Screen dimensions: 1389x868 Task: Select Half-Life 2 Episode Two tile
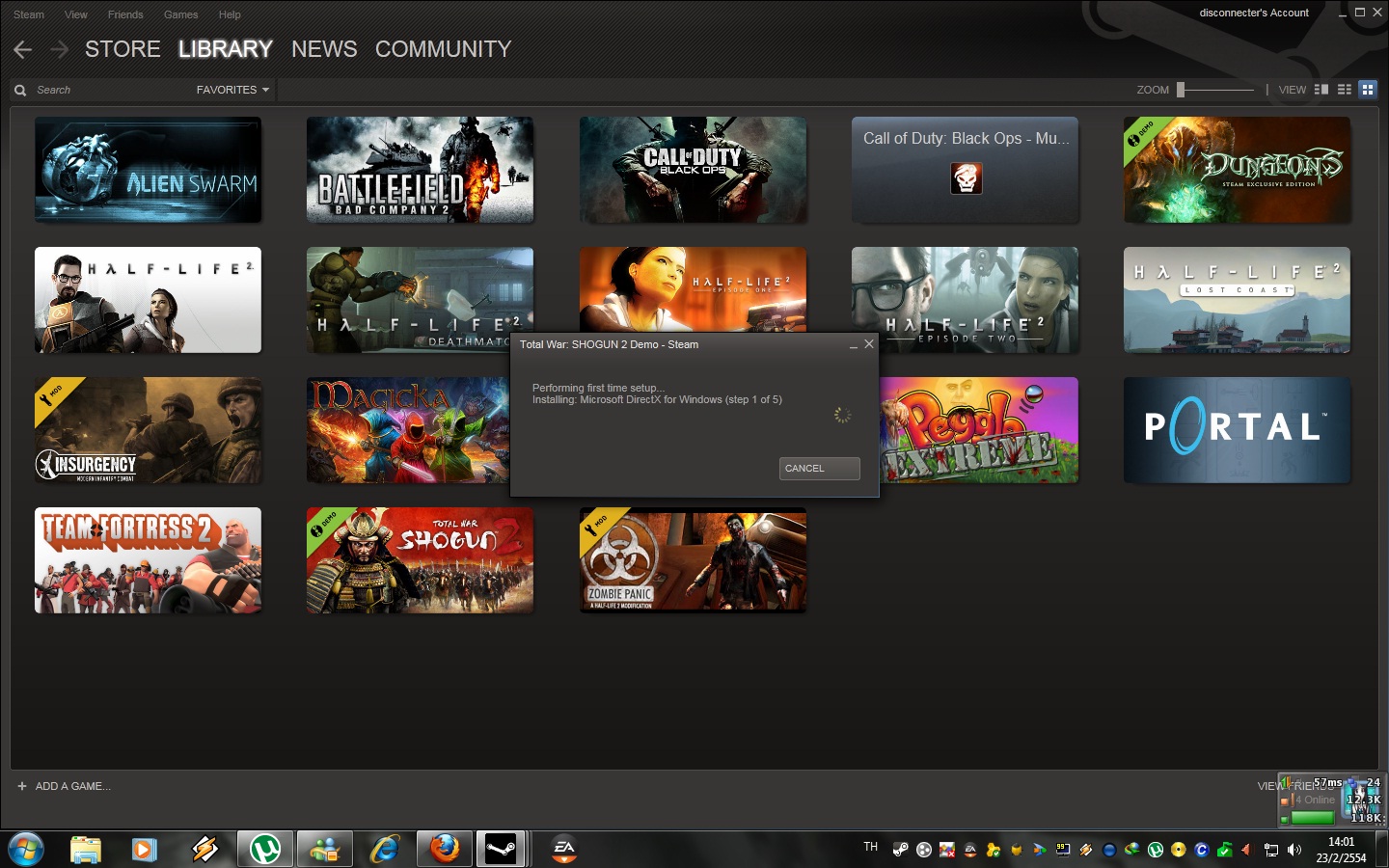coord(965,300)
